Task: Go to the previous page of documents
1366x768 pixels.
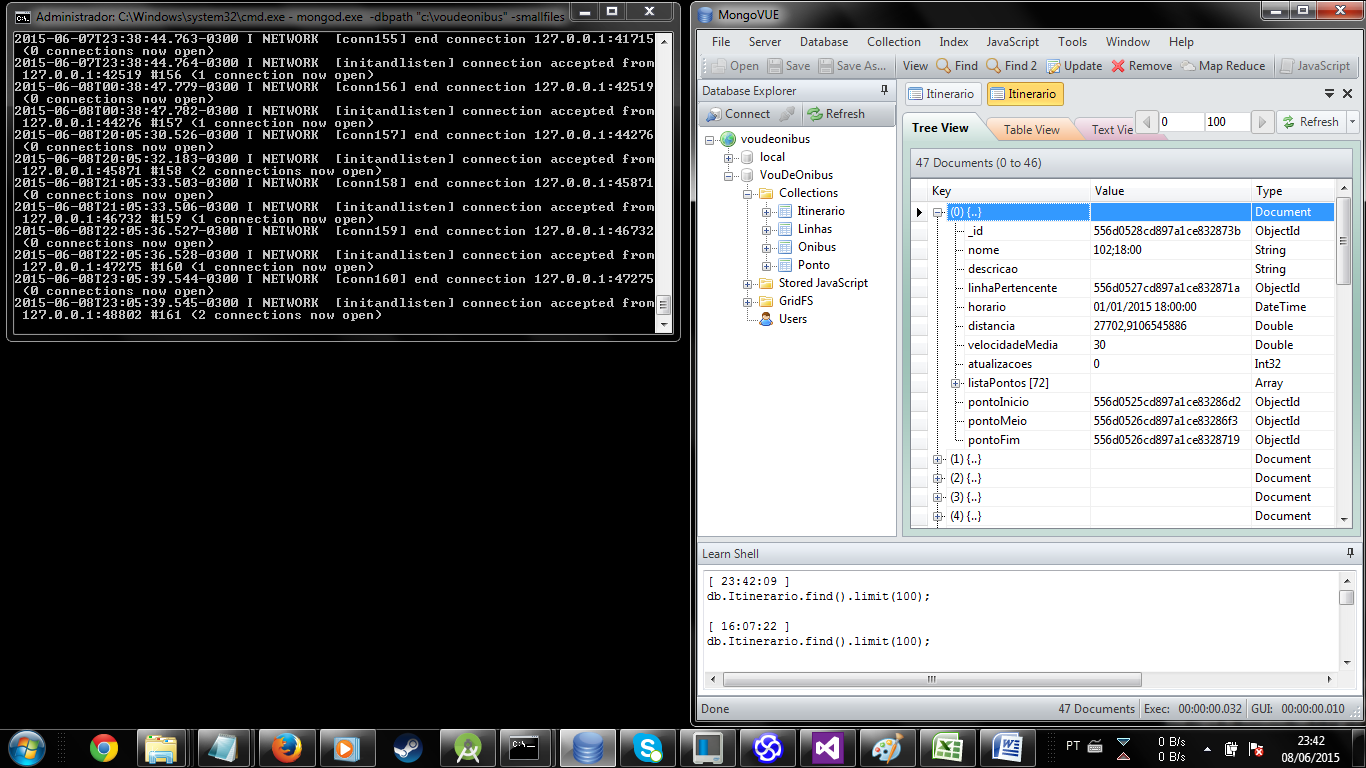Action: (x=1147, y=122)
